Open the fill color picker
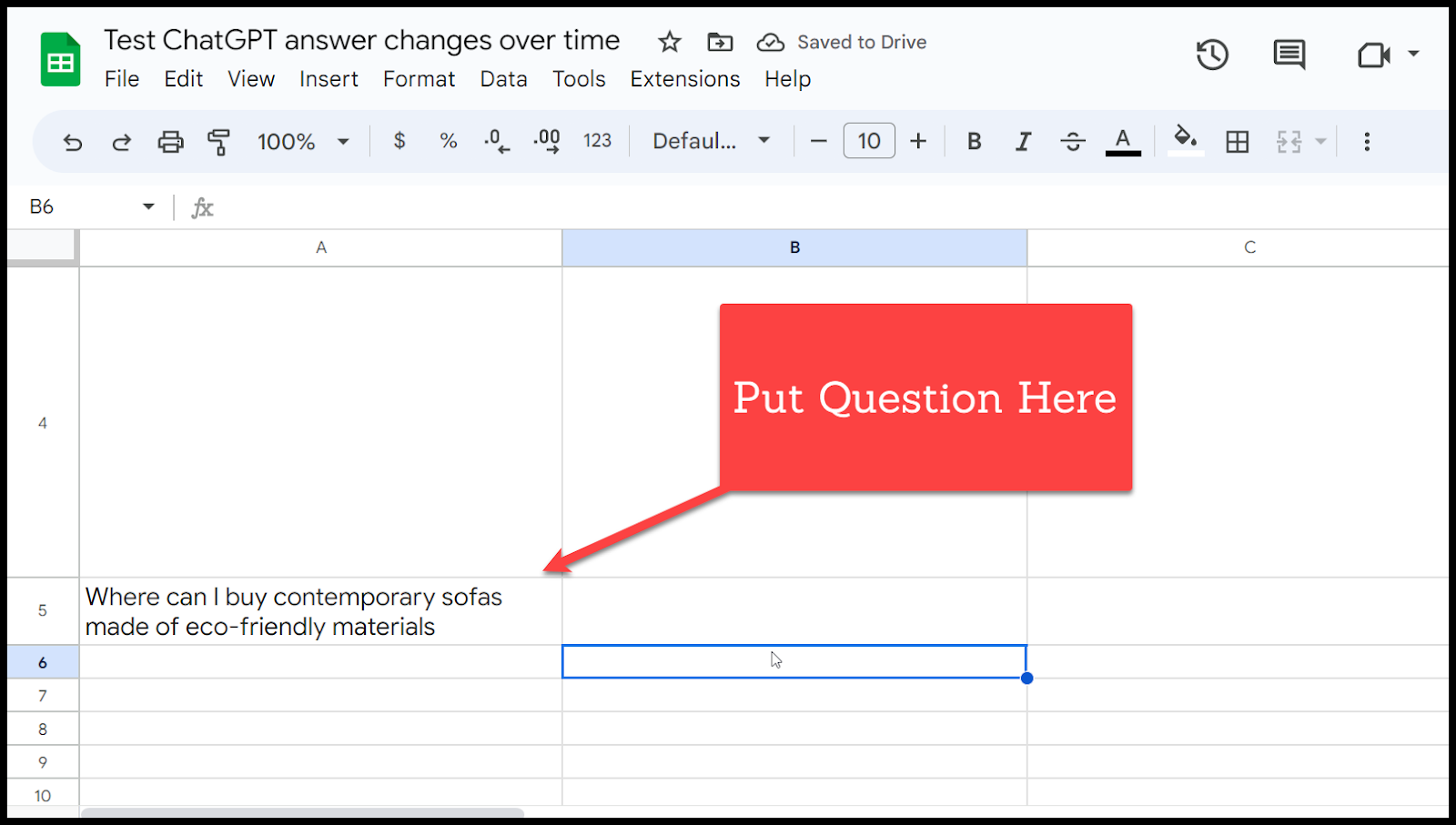Screen dimensions: 1456x825 click(1184, 140)
